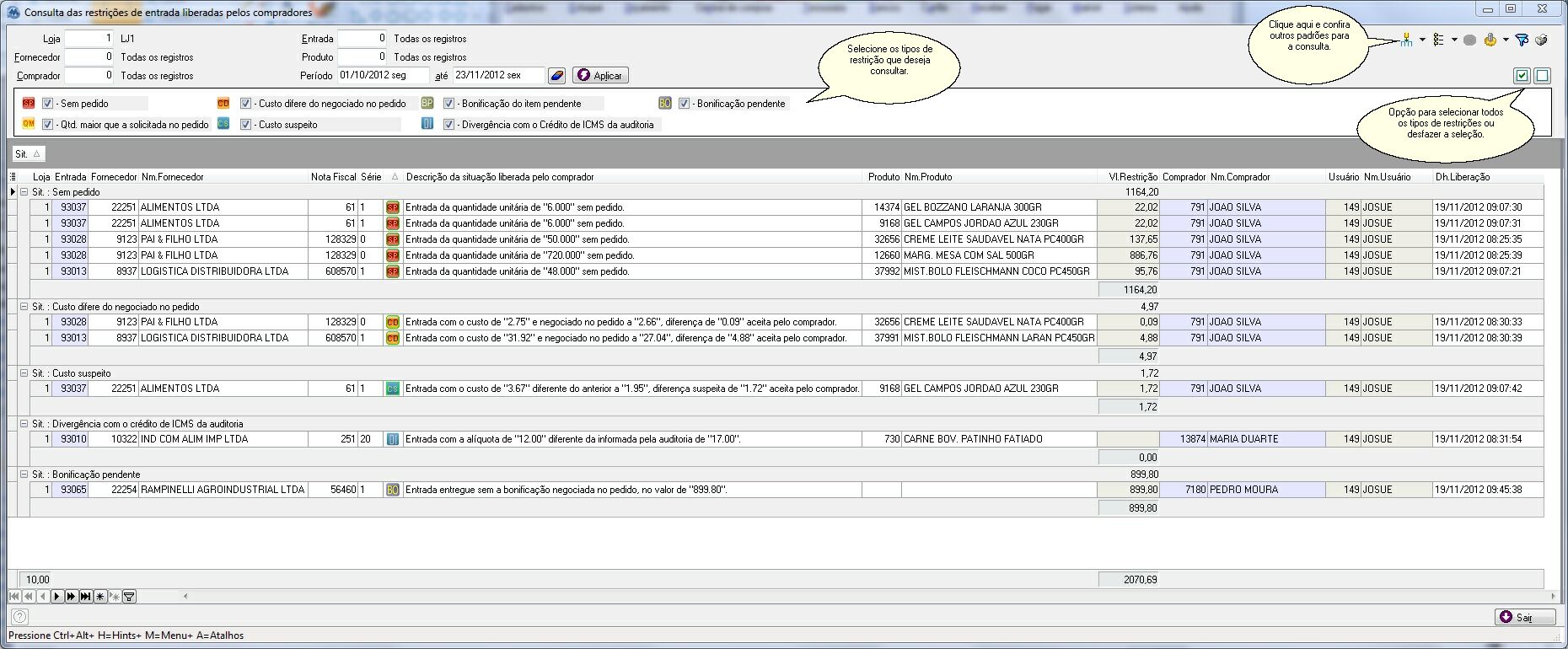This screenshot has height=649, width=1568.
Task: Click the BO legend icon
Action: pyautogui.click(x=665, y=104)
